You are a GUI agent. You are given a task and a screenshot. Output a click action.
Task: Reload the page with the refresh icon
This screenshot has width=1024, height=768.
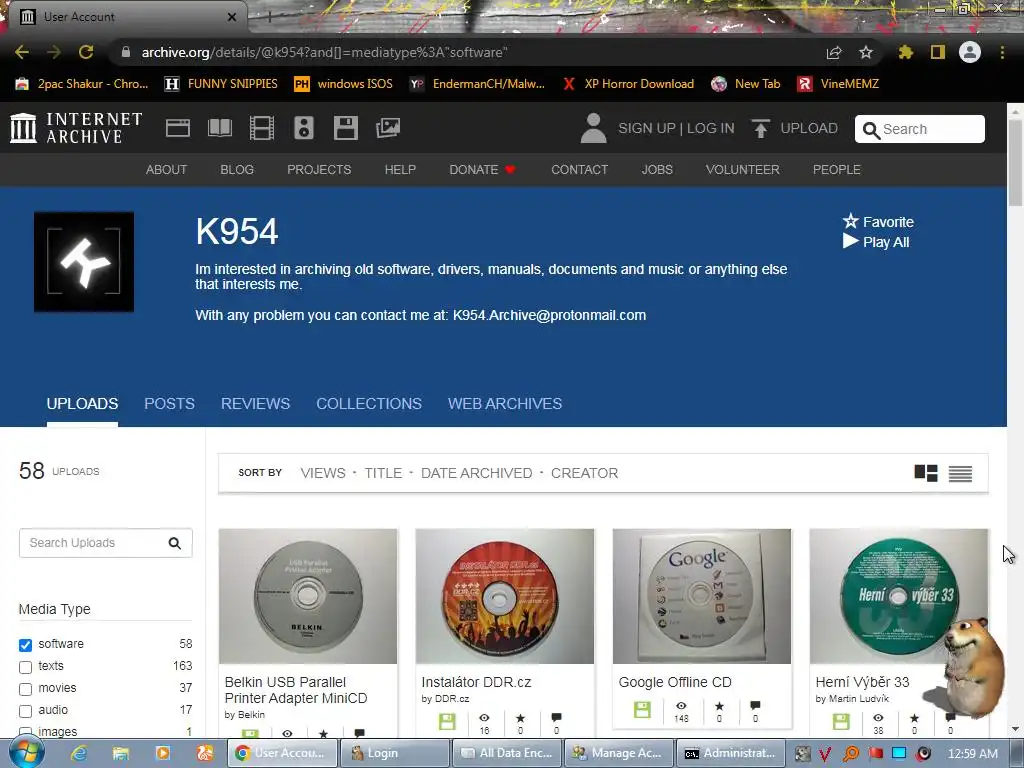[86, 52]
